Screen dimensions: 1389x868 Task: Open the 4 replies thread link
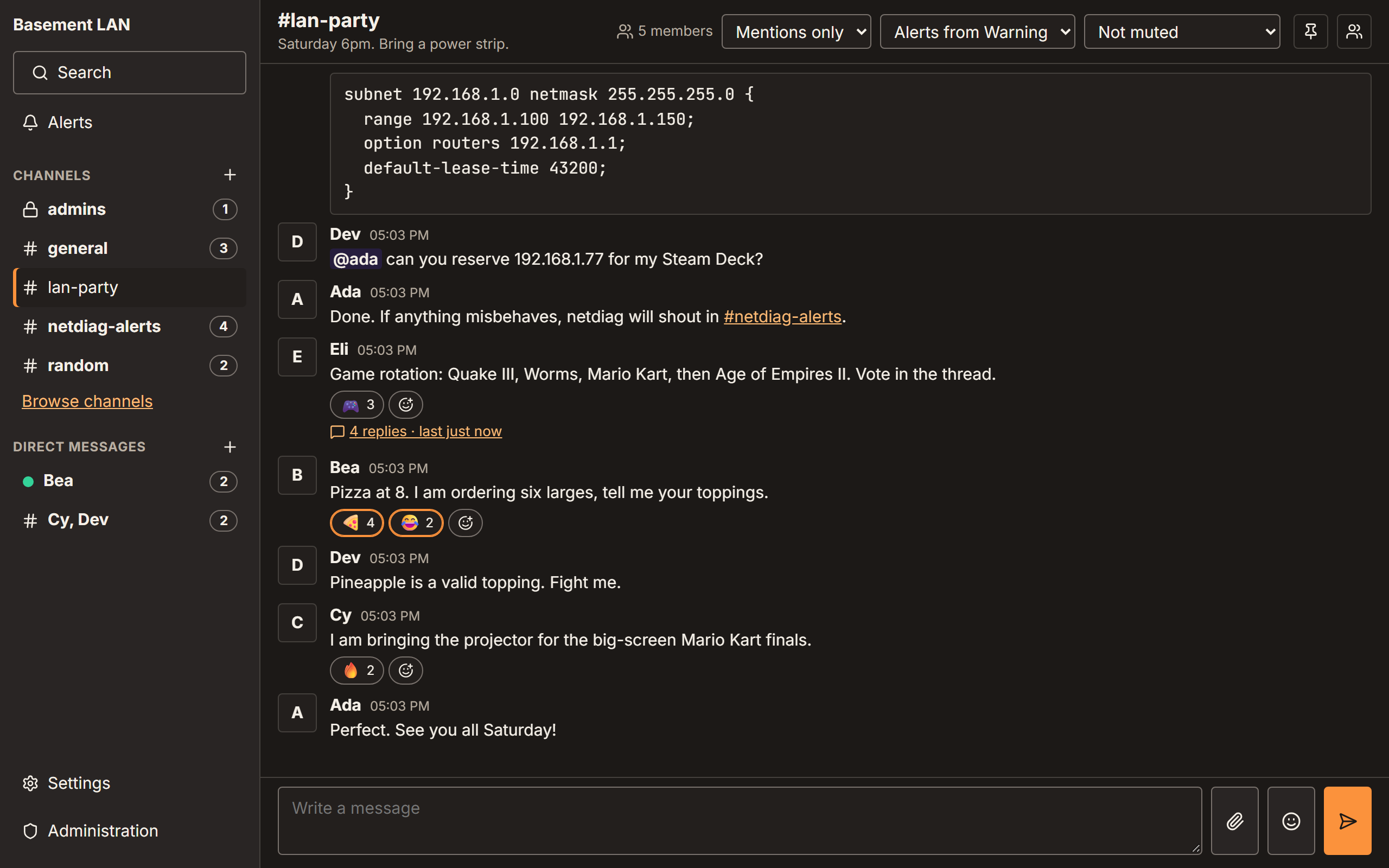pyautogui.click(x=425, y=431)
